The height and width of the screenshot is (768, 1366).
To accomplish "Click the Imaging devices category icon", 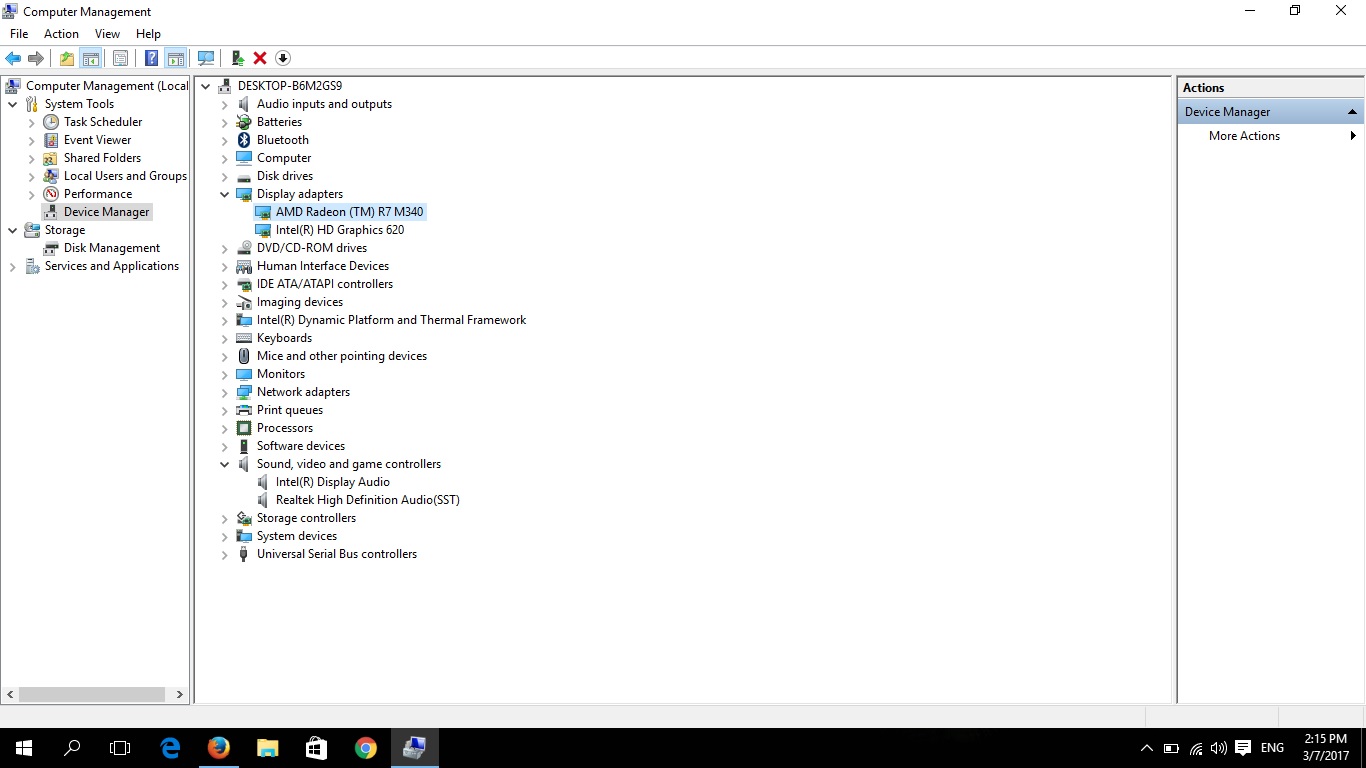I will coord(244,302).
